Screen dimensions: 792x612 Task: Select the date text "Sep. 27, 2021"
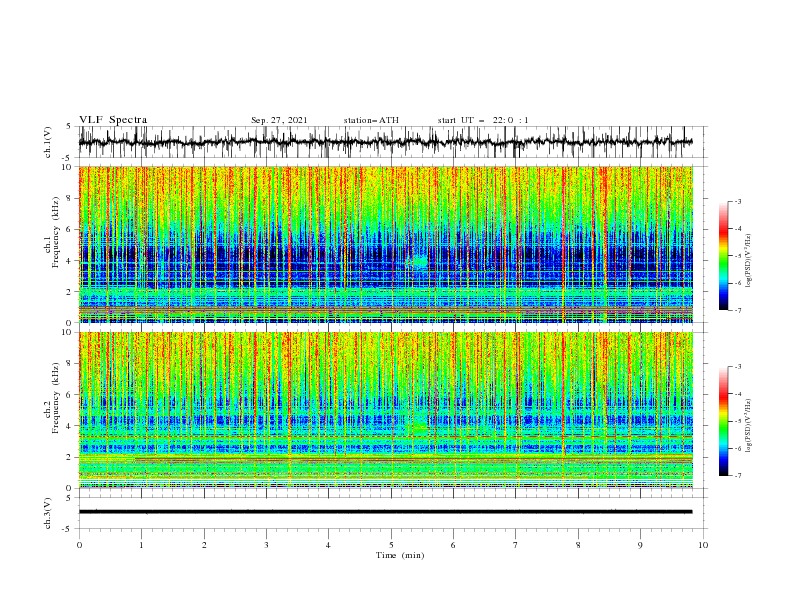(279, 120)
